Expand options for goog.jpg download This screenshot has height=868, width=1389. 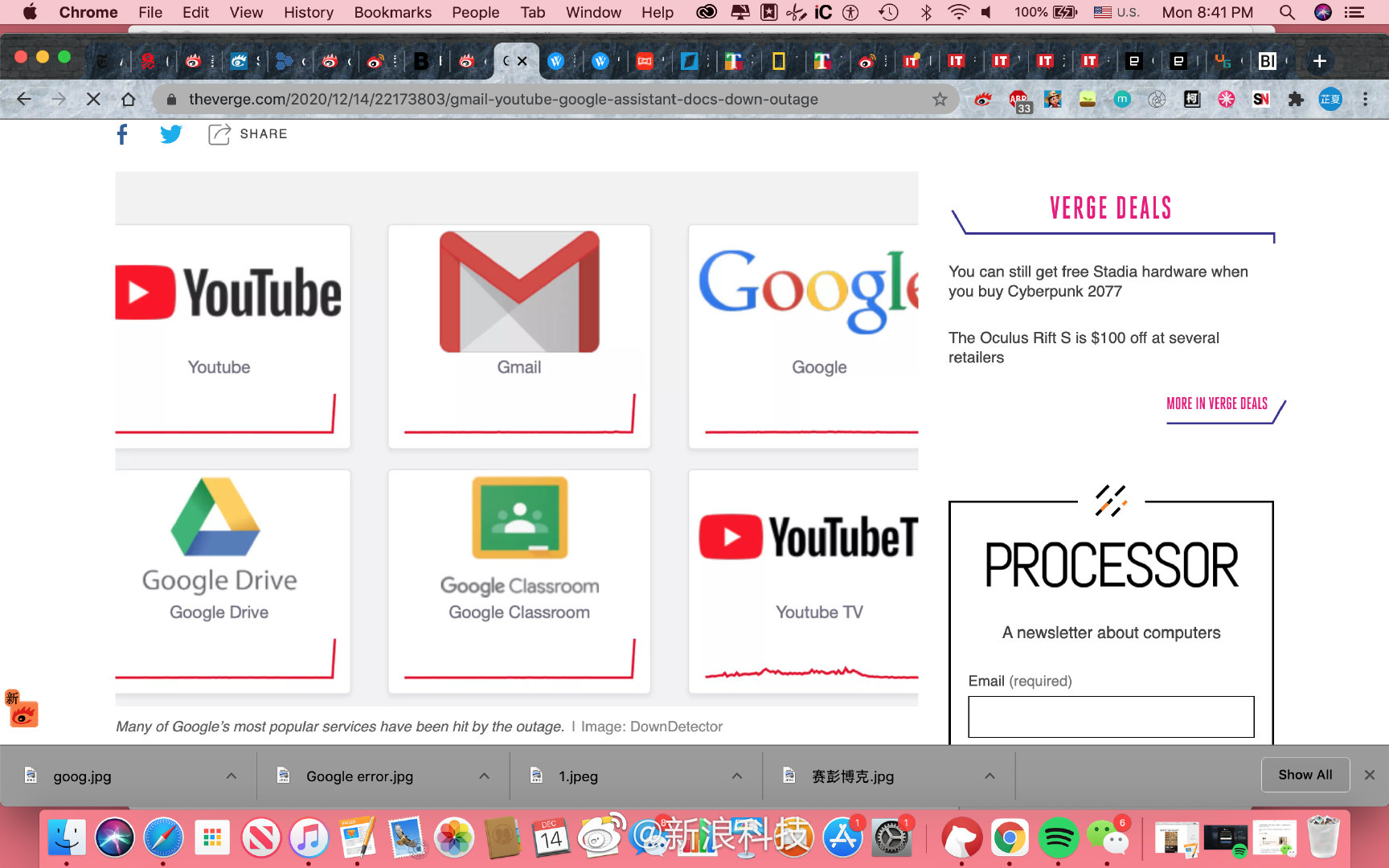(x=231, y=776)
